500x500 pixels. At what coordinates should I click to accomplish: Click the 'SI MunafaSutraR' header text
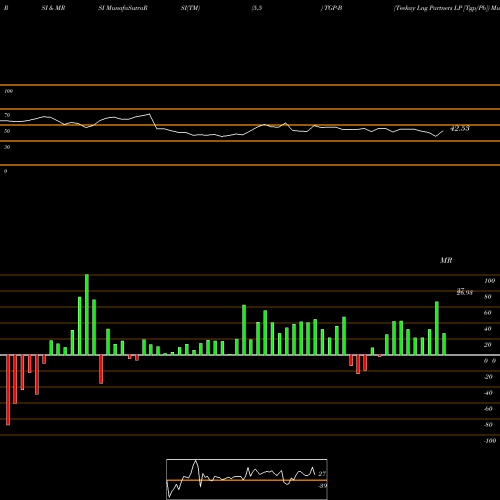[123, 8]
